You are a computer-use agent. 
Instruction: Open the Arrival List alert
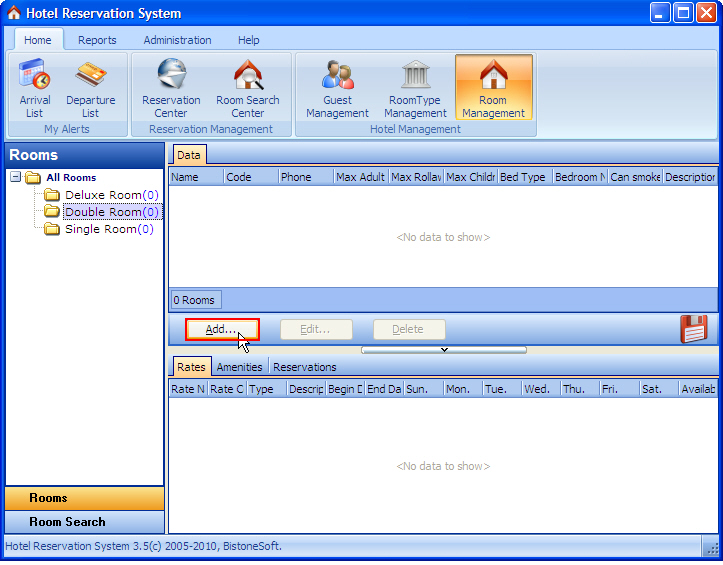35,88
